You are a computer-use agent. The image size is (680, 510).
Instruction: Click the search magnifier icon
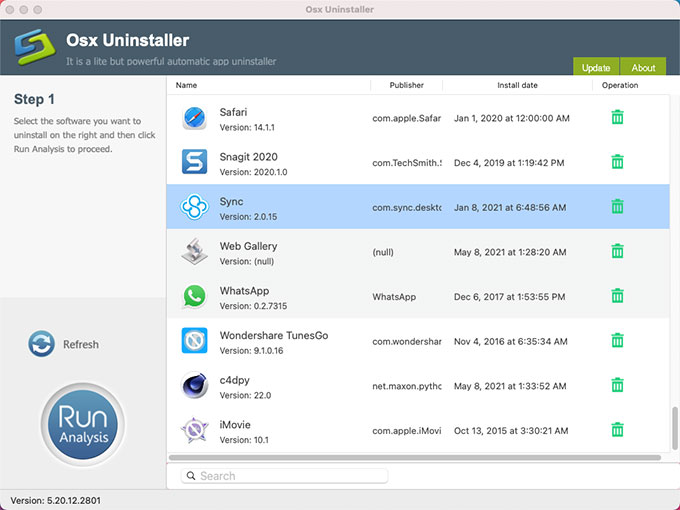point(191,476)
